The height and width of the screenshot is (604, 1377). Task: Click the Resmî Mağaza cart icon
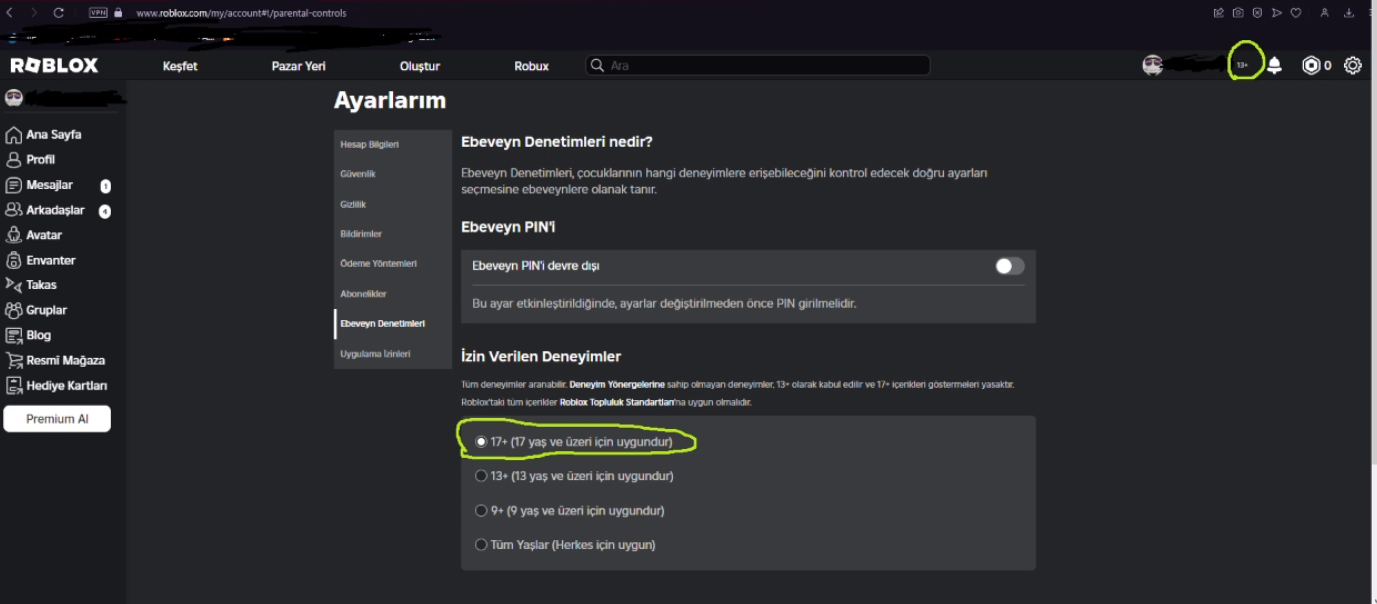(14, 360)
